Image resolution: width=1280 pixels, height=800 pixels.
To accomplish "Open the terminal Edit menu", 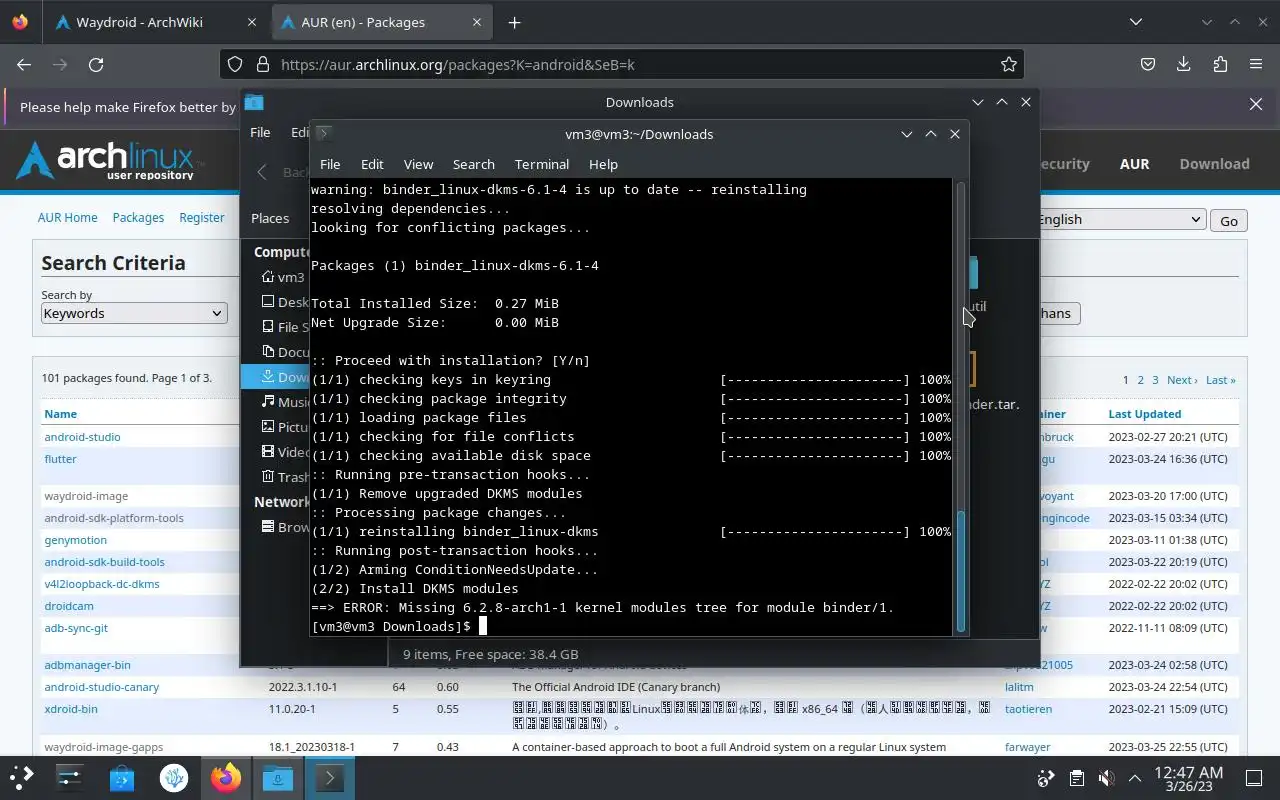I will pos(372,164).
